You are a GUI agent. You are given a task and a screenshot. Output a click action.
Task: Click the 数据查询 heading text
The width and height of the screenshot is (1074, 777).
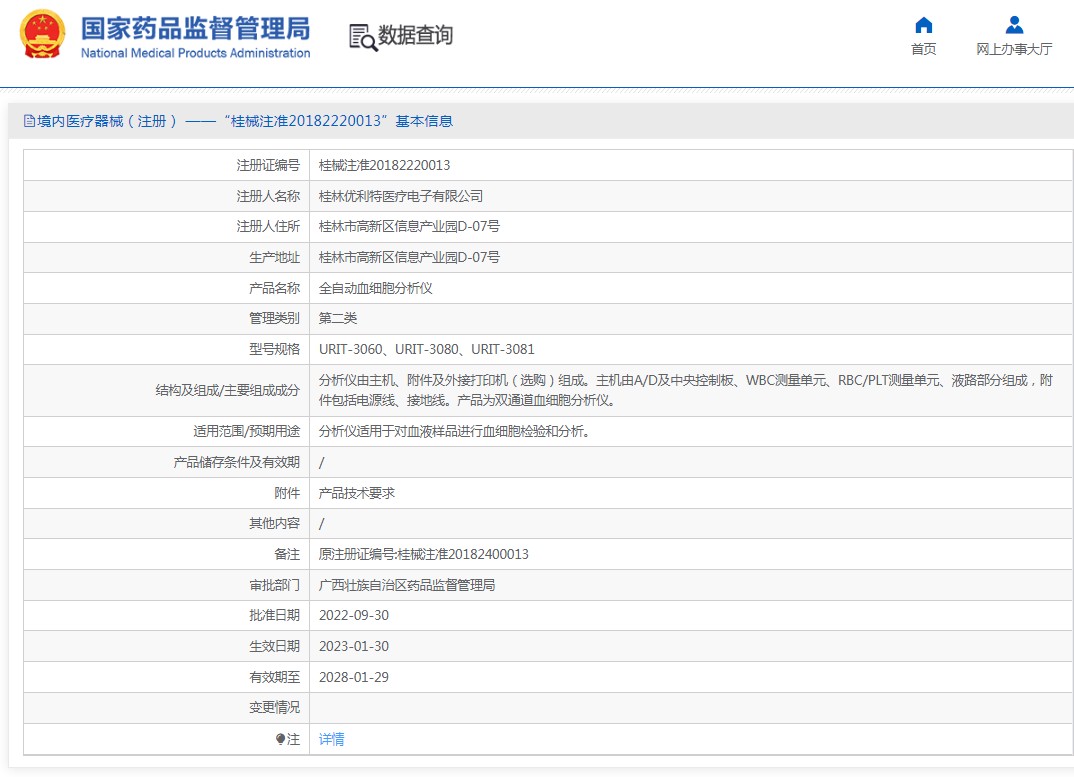(x=415, y=36)
